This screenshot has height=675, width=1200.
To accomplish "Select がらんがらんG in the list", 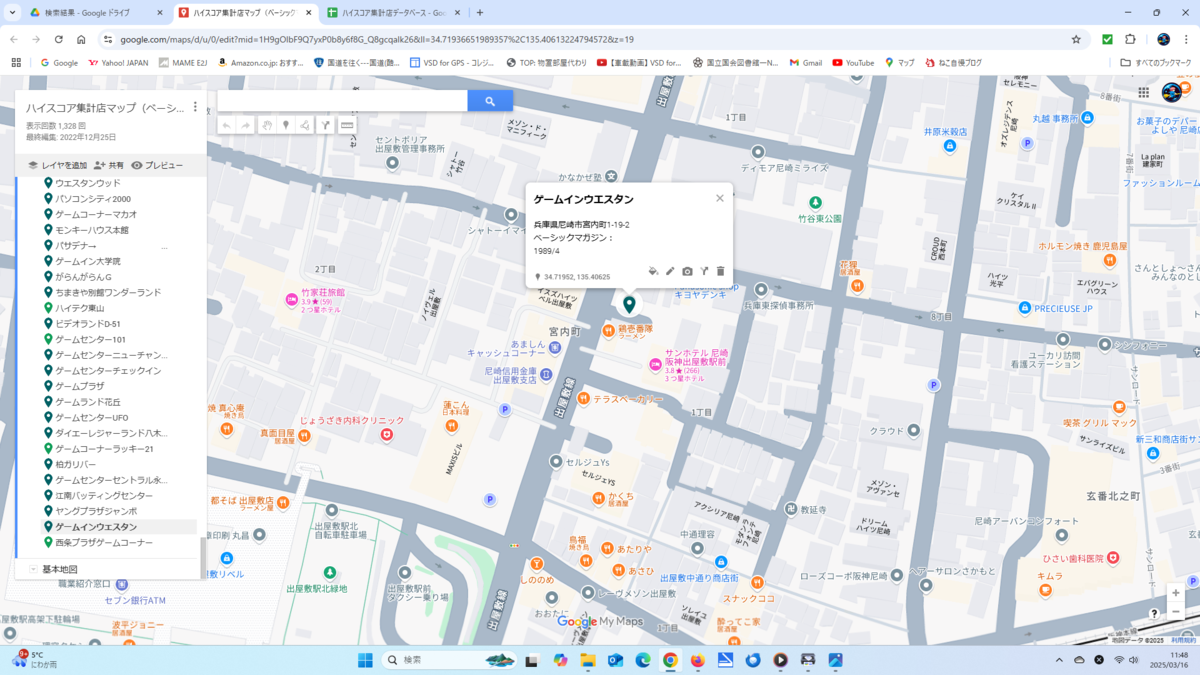I will 84,277.
